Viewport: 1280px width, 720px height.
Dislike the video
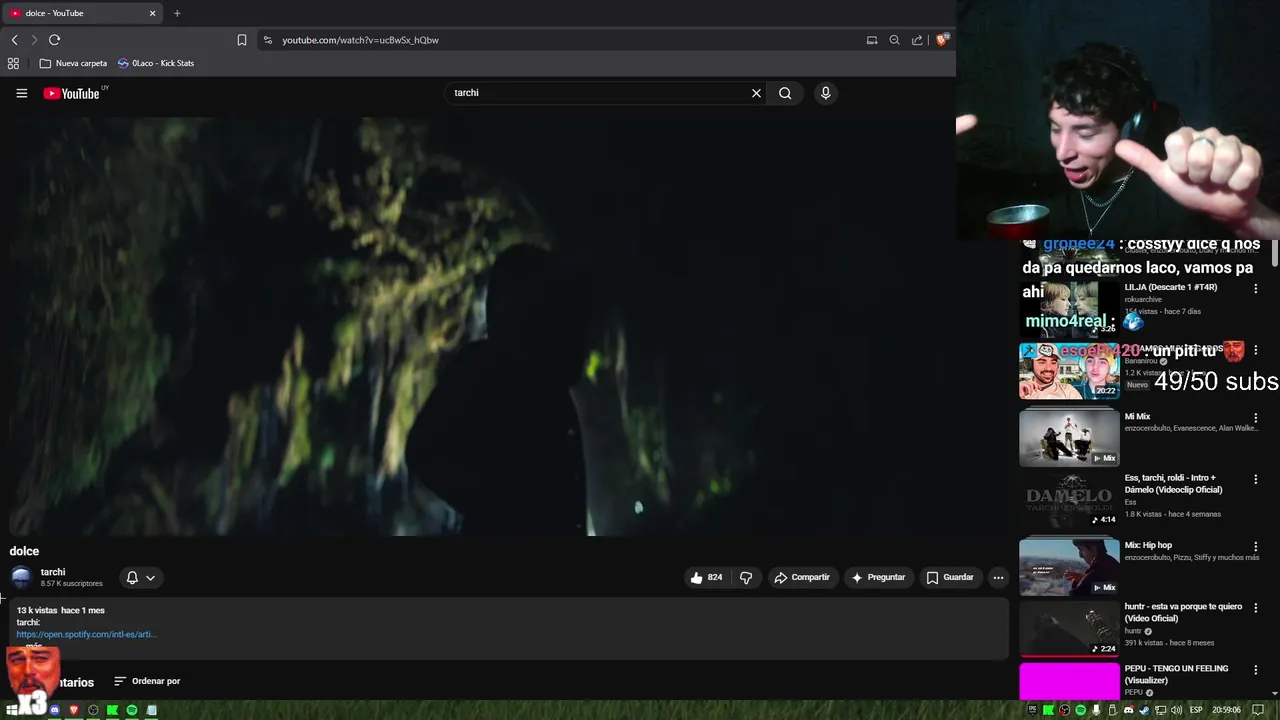[x=746, y=577]
